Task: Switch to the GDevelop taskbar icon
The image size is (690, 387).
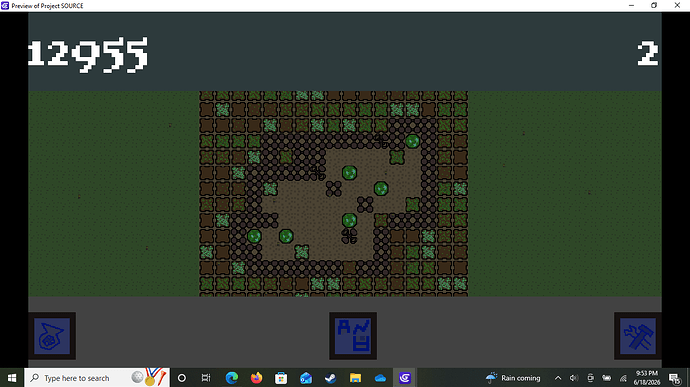Action: click(405, 378)
